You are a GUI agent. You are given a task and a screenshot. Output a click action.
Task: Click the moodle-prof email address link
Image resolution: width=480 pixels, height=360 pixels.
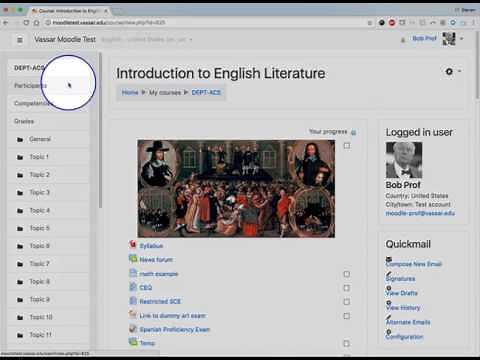pyautogui.click(x=420, y=213)
